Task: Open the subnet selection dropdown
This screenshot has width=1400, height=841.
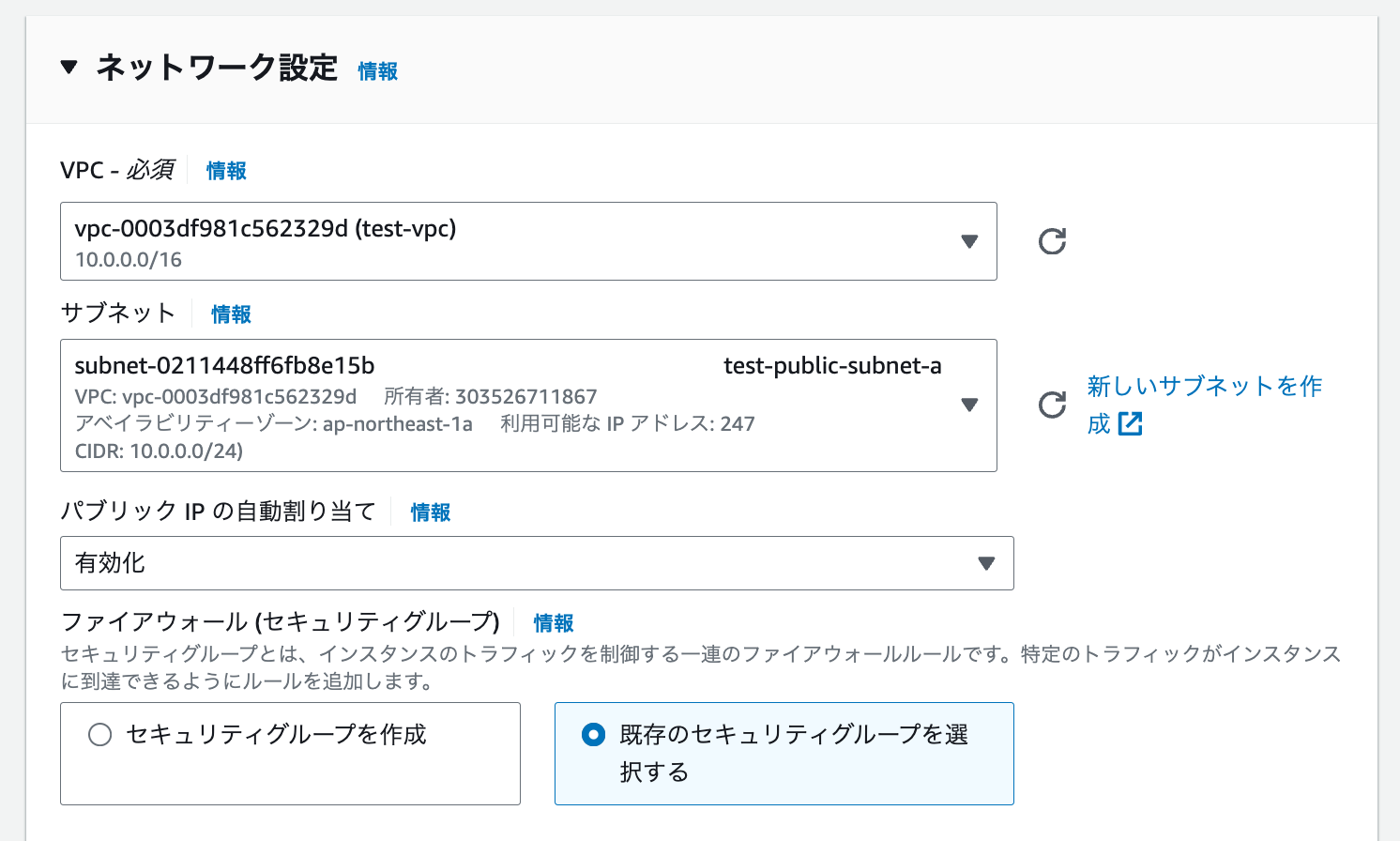Action: [528, 405]
